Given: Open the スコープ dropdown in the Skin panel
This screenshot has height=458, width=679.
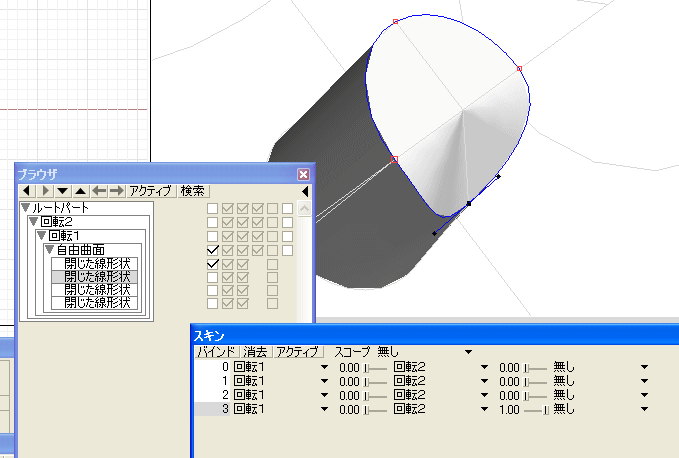Looking at the screenshot, I should 466,353.
